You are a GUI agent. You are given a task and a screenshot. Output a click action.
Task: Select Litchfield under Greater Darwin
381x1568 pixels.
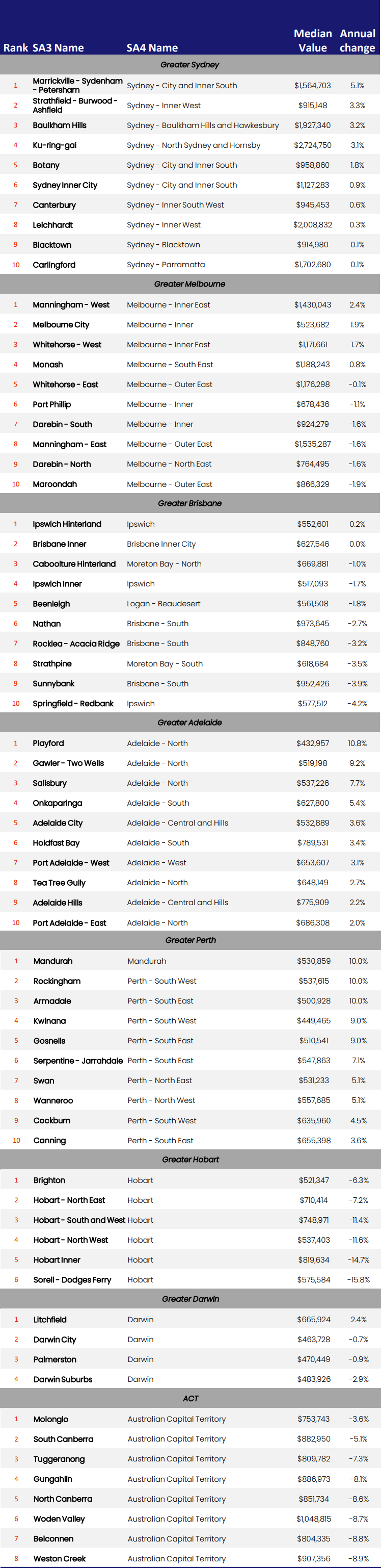pyautogui.click(x=50, y=1320)
